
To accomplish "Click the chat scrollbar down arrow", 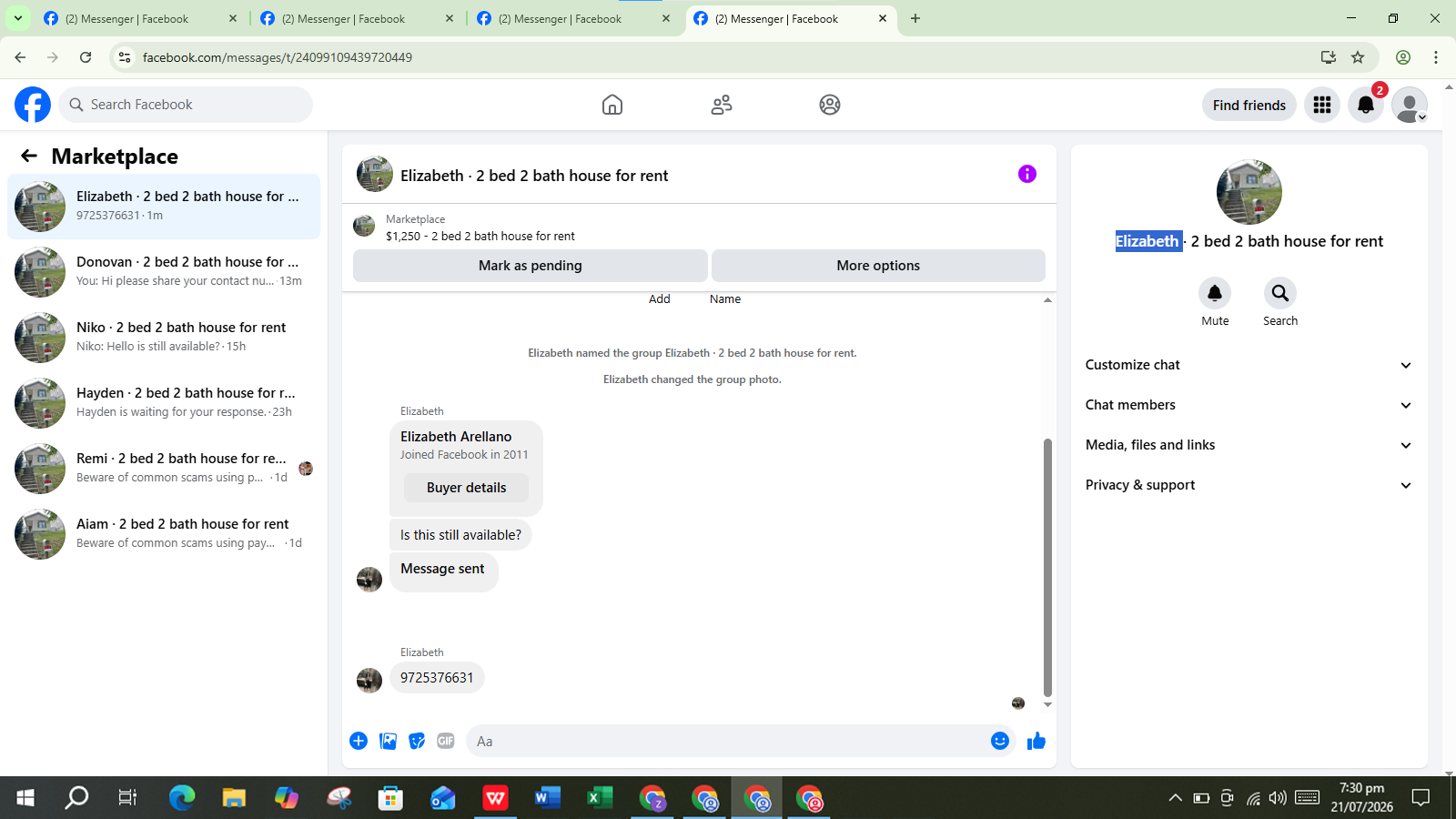I will coord(1047,704).
